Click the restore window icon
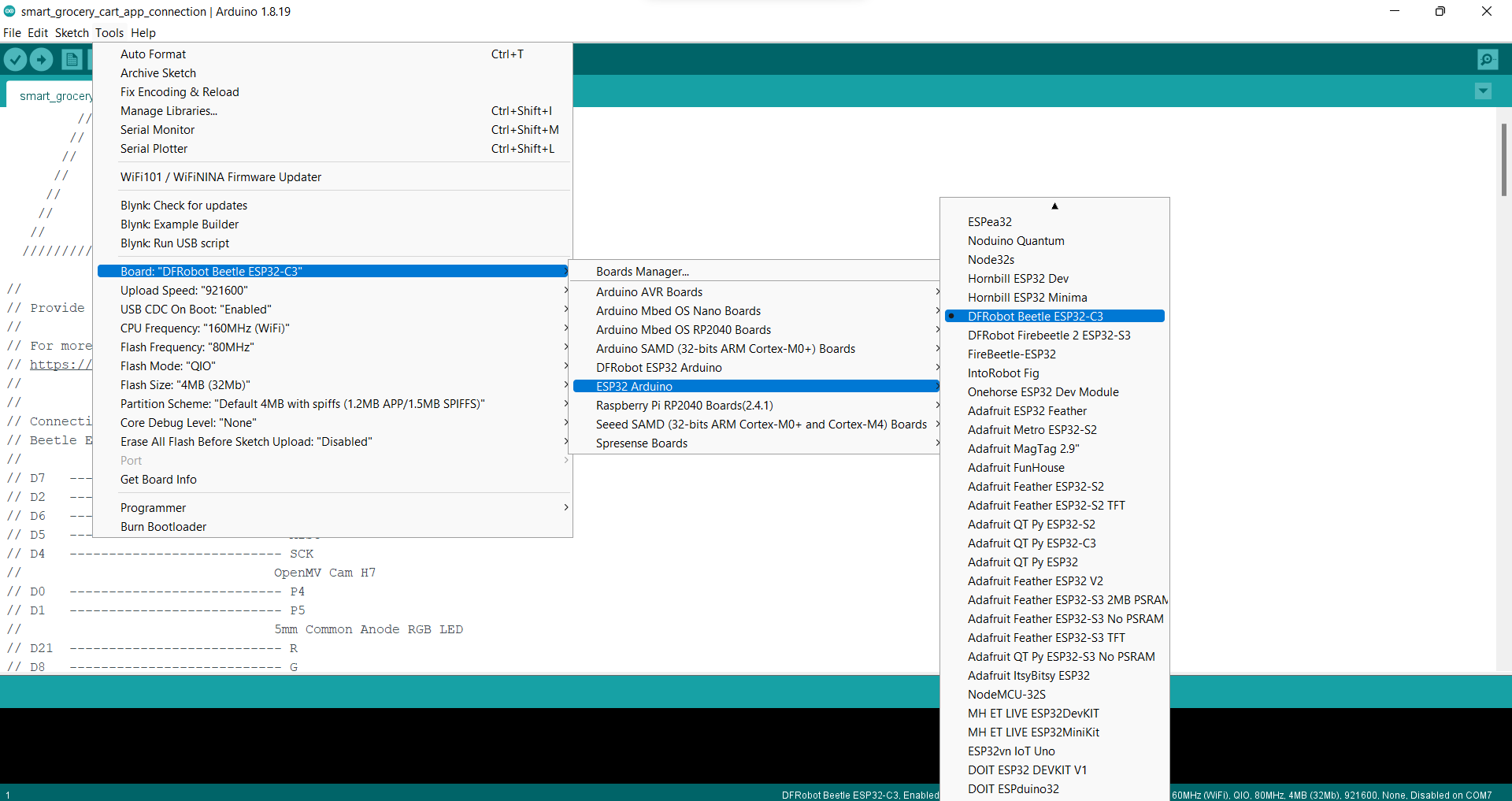Viewport: 1512px width, 801px height. coord(1440,11)
